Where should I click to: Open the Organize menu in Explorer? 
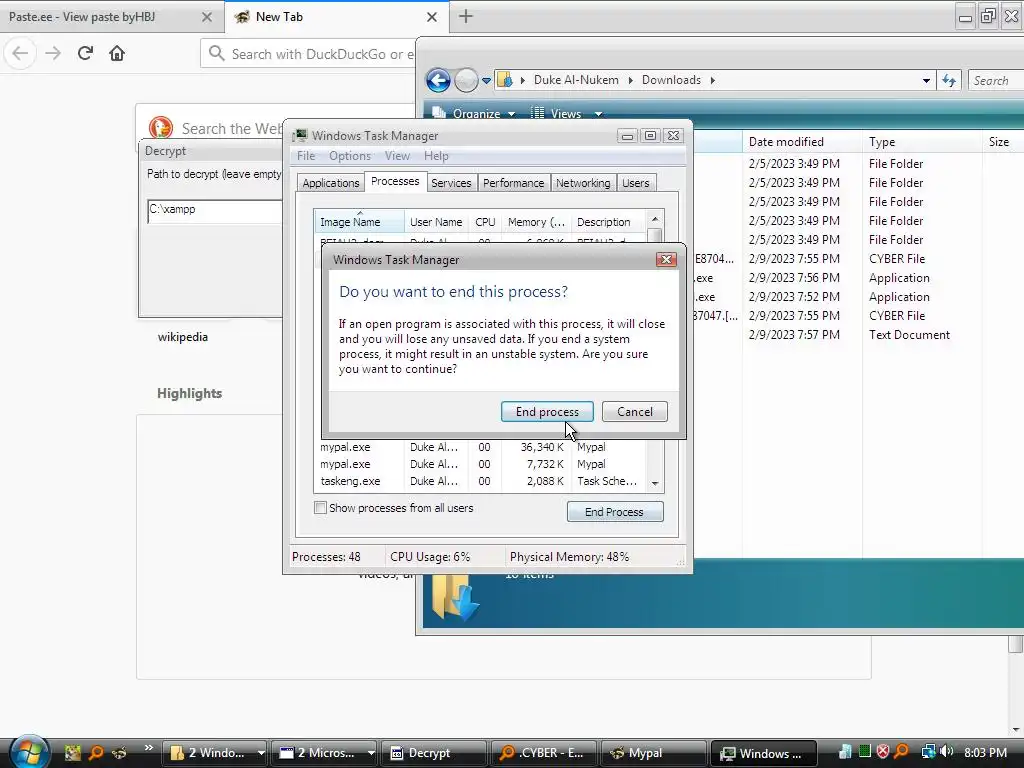click(474, 114)
